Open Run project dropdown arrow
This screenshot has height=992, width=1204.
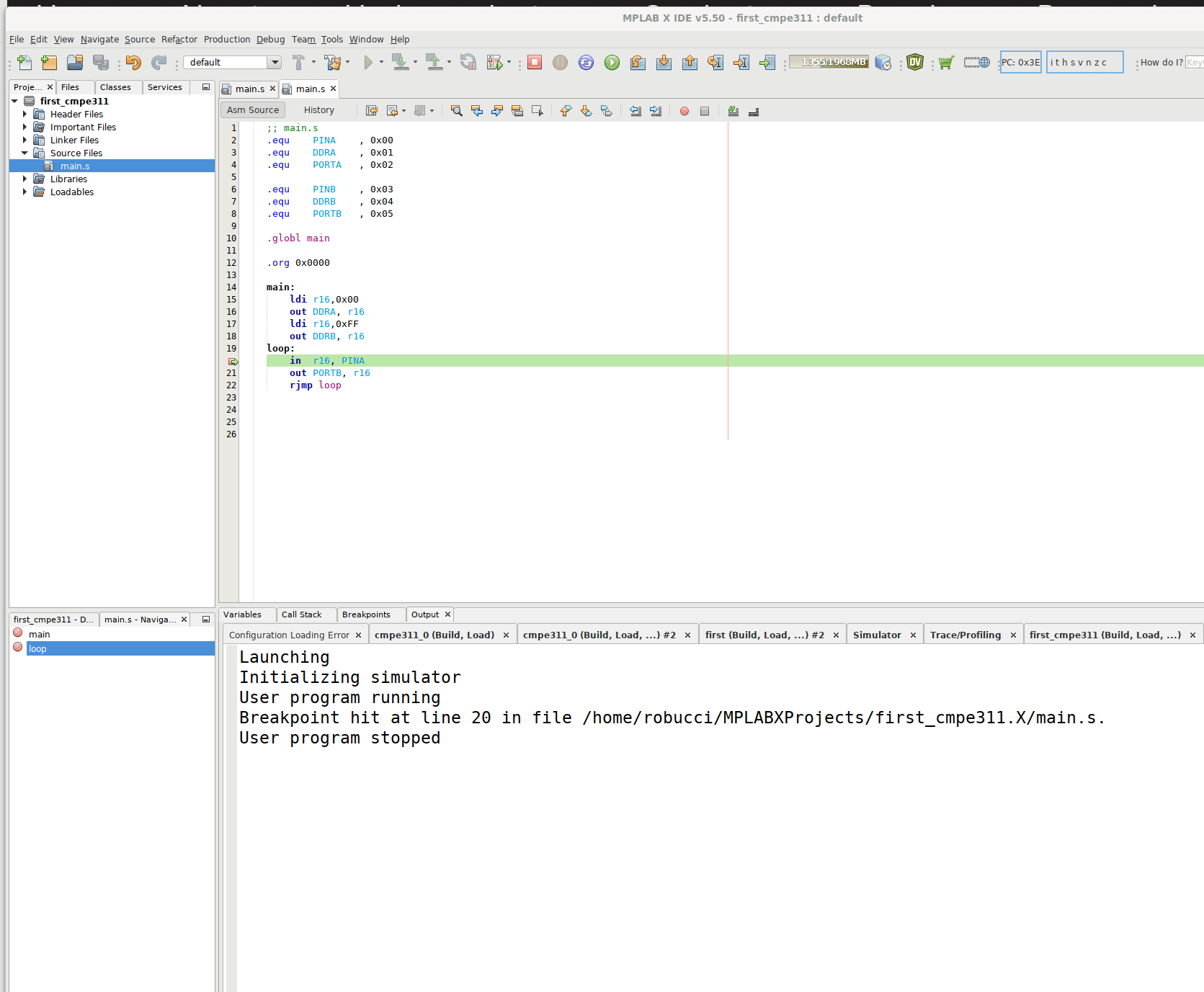click(x=381, y=63)
